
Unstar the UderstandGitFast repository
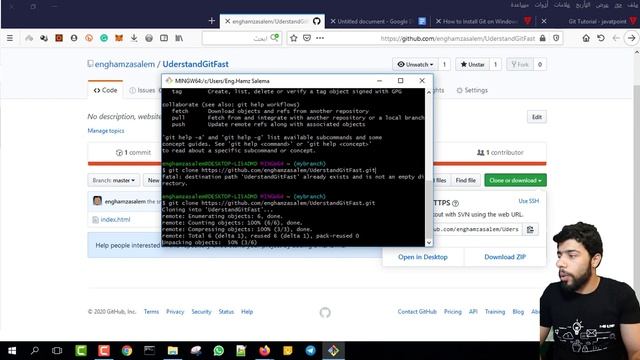pos(472,64)
